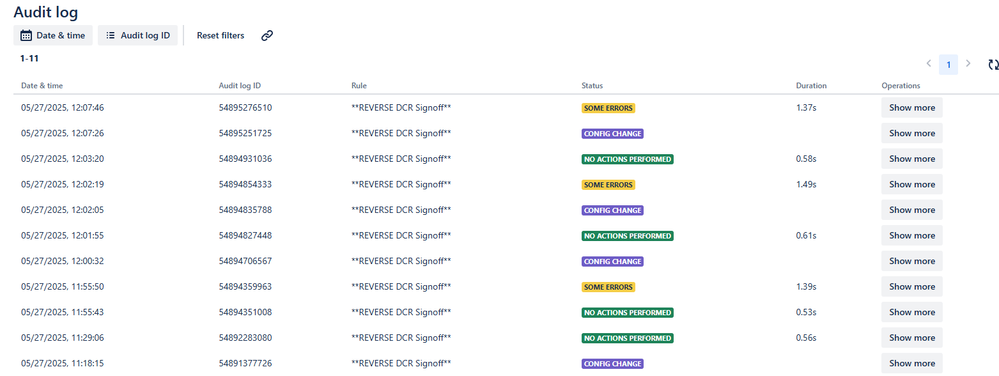Click the 0.56s duration value
This screenshot has height=376, width=999.
(806, 338)
